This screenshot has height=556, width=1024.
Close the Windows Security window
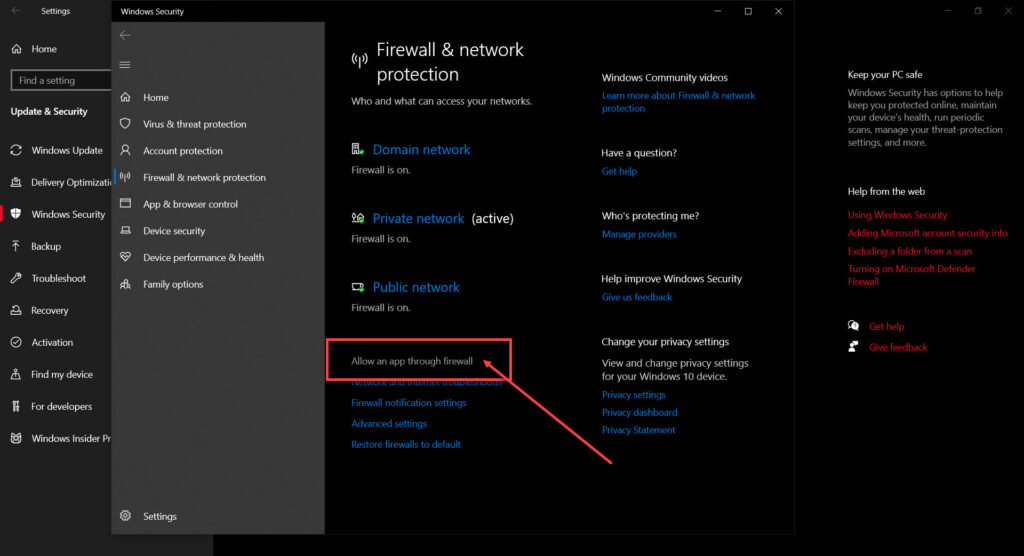click(778, 11)
